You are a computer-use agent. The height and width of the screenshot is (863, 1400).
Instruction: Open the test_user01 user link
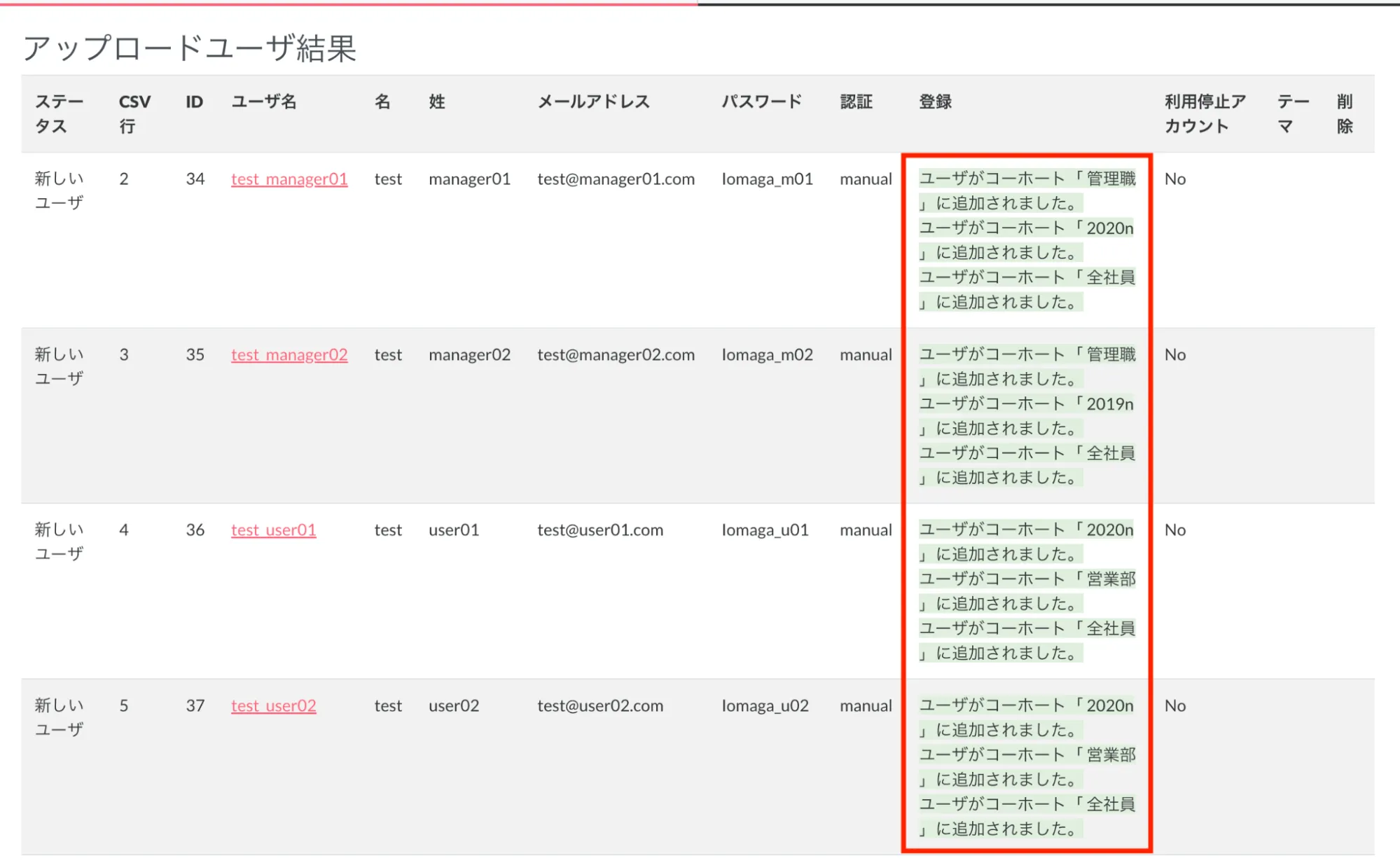click(273, 530)
